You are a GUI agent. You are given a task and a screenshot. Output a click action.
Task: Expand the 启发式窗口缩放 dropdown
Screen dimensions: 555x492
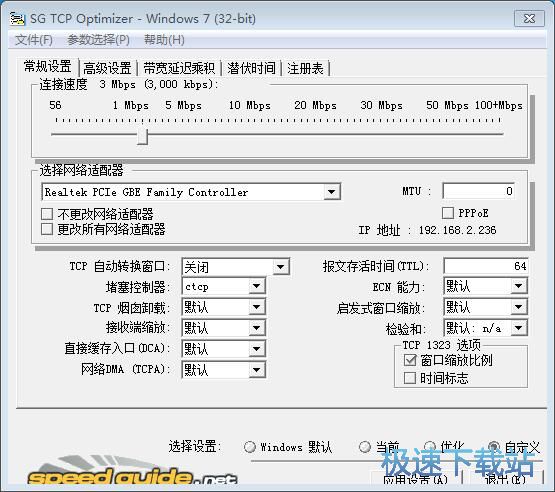click(519, 307)
